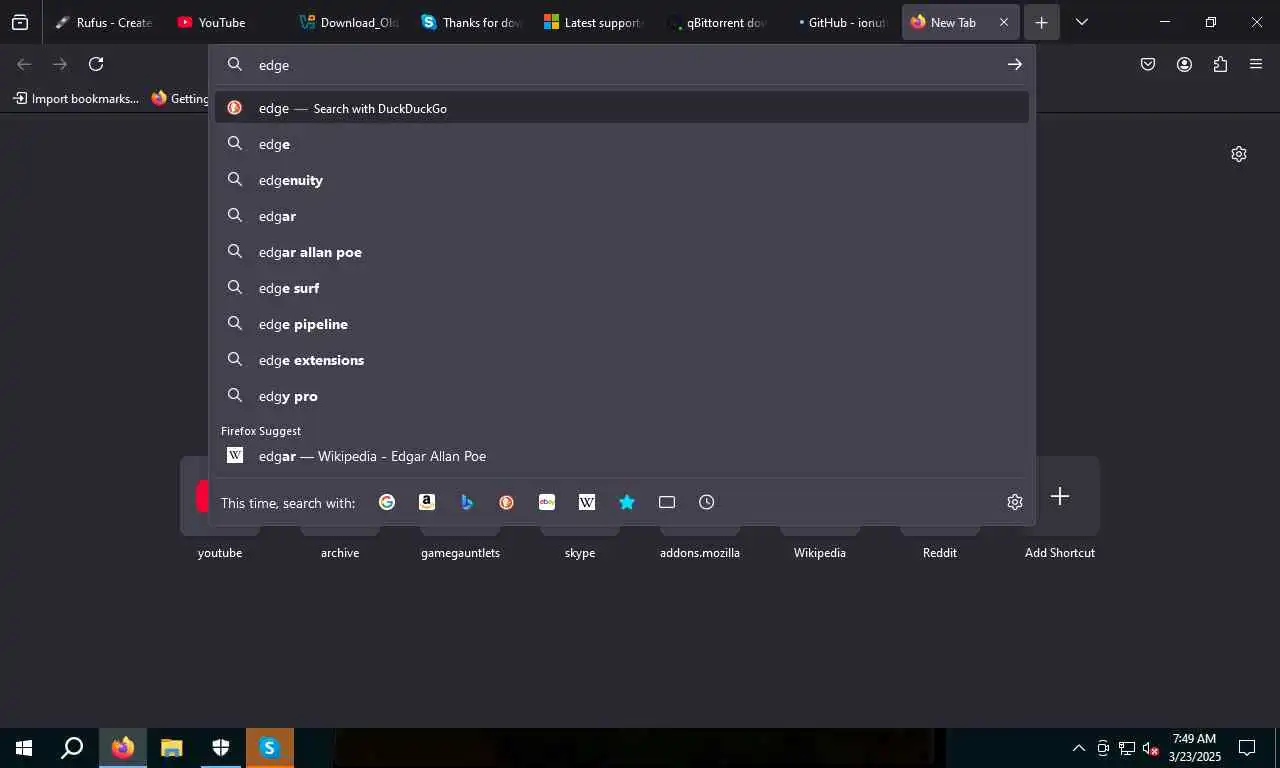Open Firefox View icon at tab bar start
This screenshot has width=1280, height=768.
click(20, 22)
